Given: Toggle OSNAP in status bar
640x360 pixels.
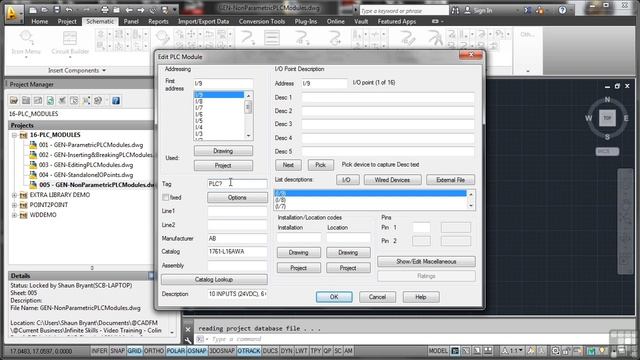Looking at the screenshot, I should [x=197, y=351].
